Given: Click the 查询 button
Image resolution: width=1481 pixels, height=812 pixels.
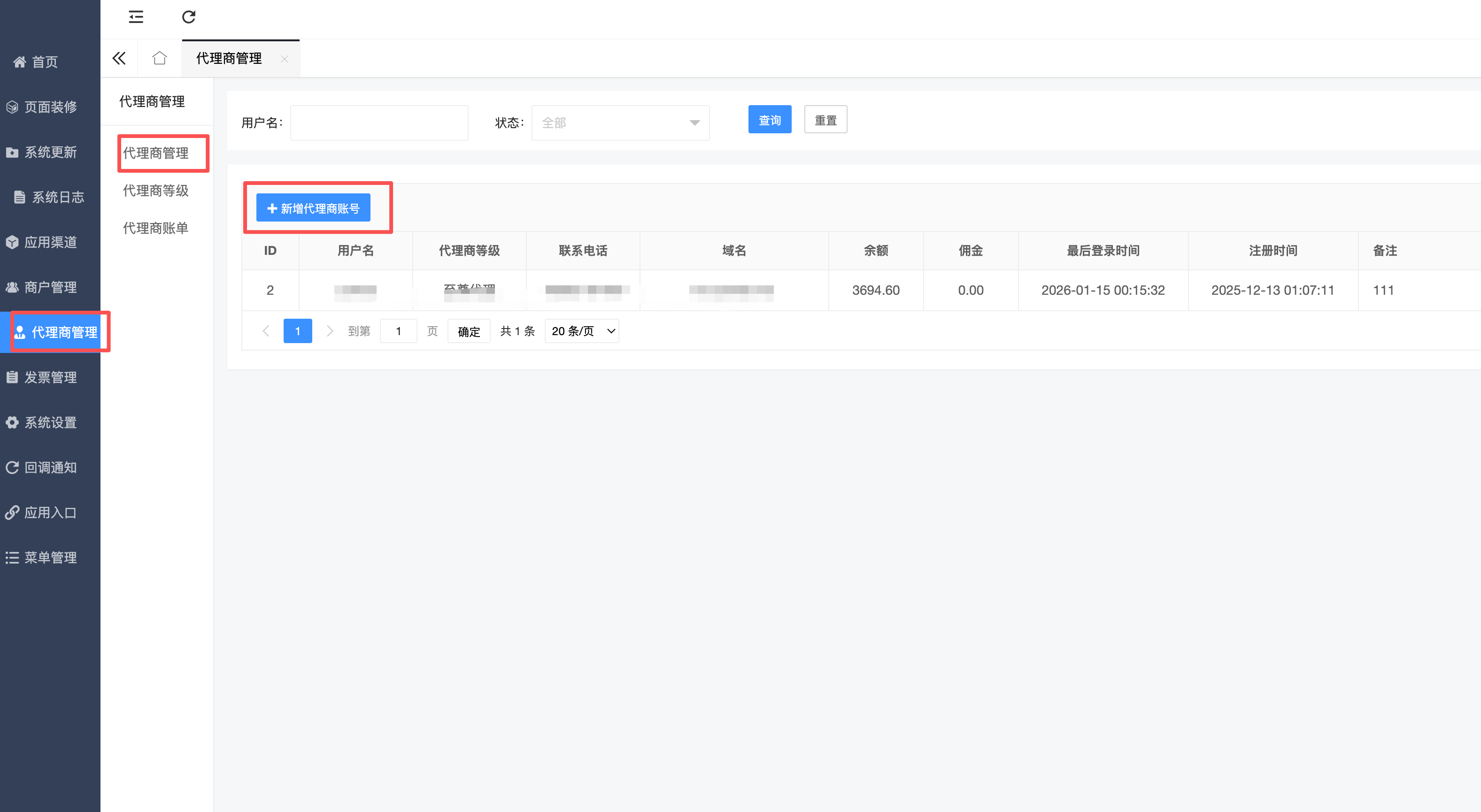Looking at the screenshot, I should pos(769,120).
